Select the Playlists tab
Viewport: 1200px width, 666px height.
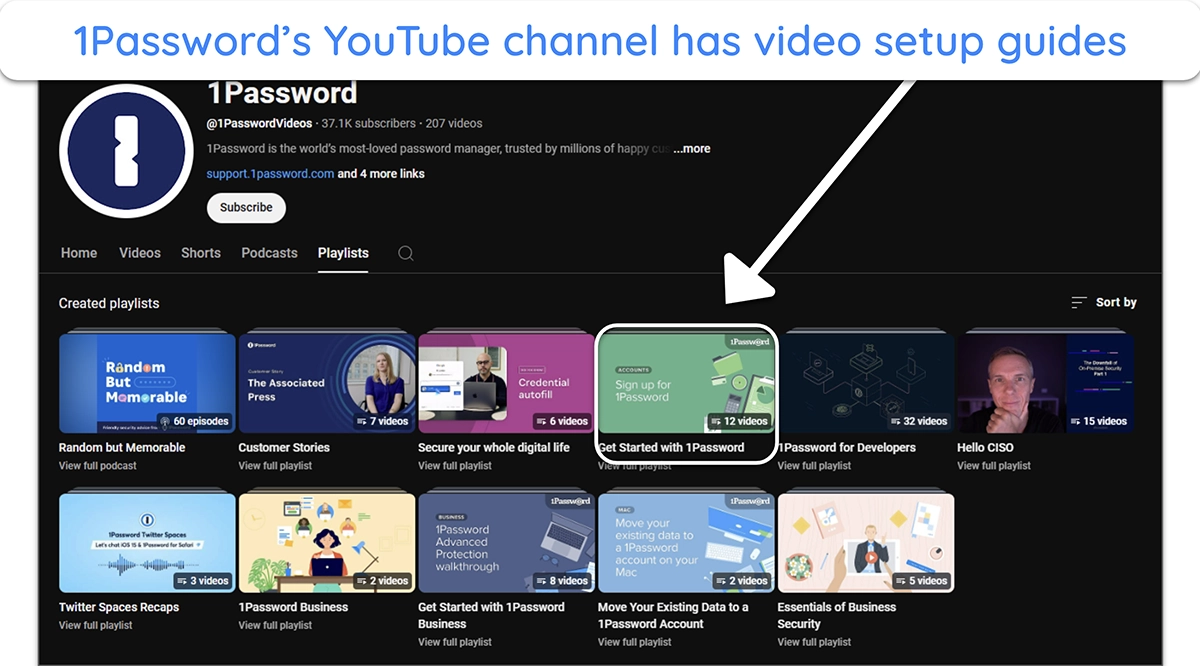click(343, 253)
